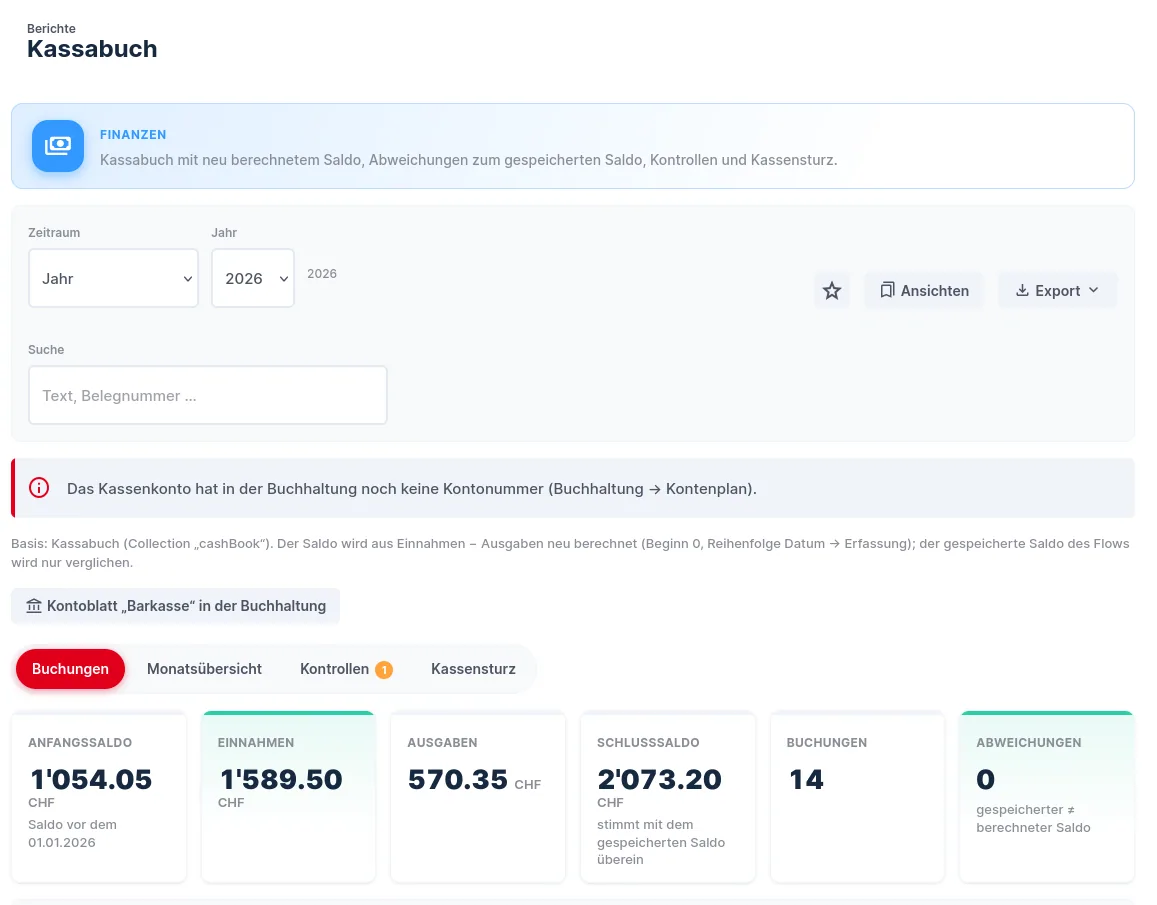Go to the Kassensturz tab

click(x=473, y=669)
